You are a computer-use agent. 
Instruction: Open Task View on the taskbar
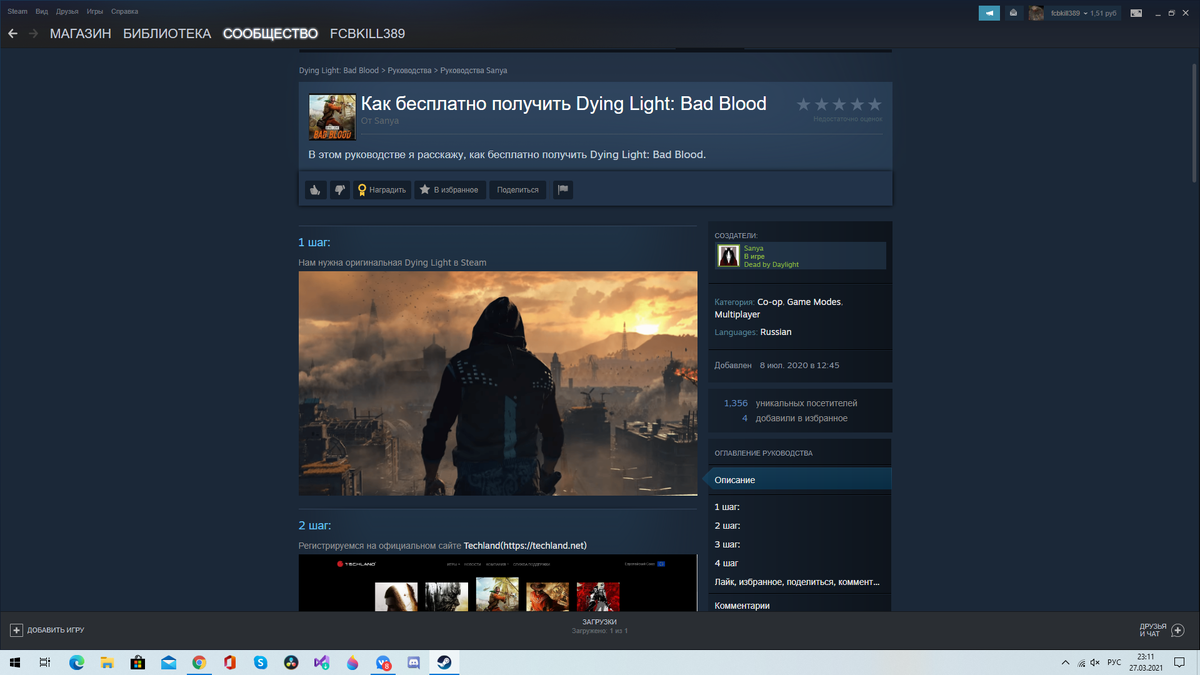(x=45, y=663)
